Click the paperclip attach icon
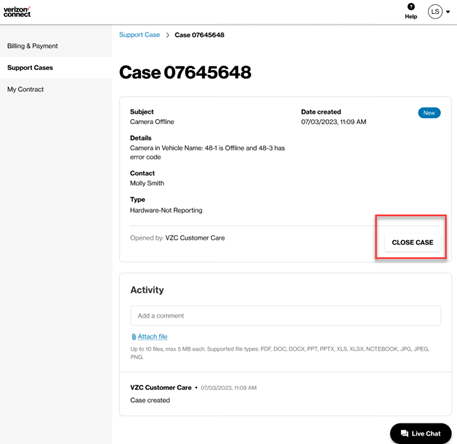The image size is (457, 444). [134, 337]
